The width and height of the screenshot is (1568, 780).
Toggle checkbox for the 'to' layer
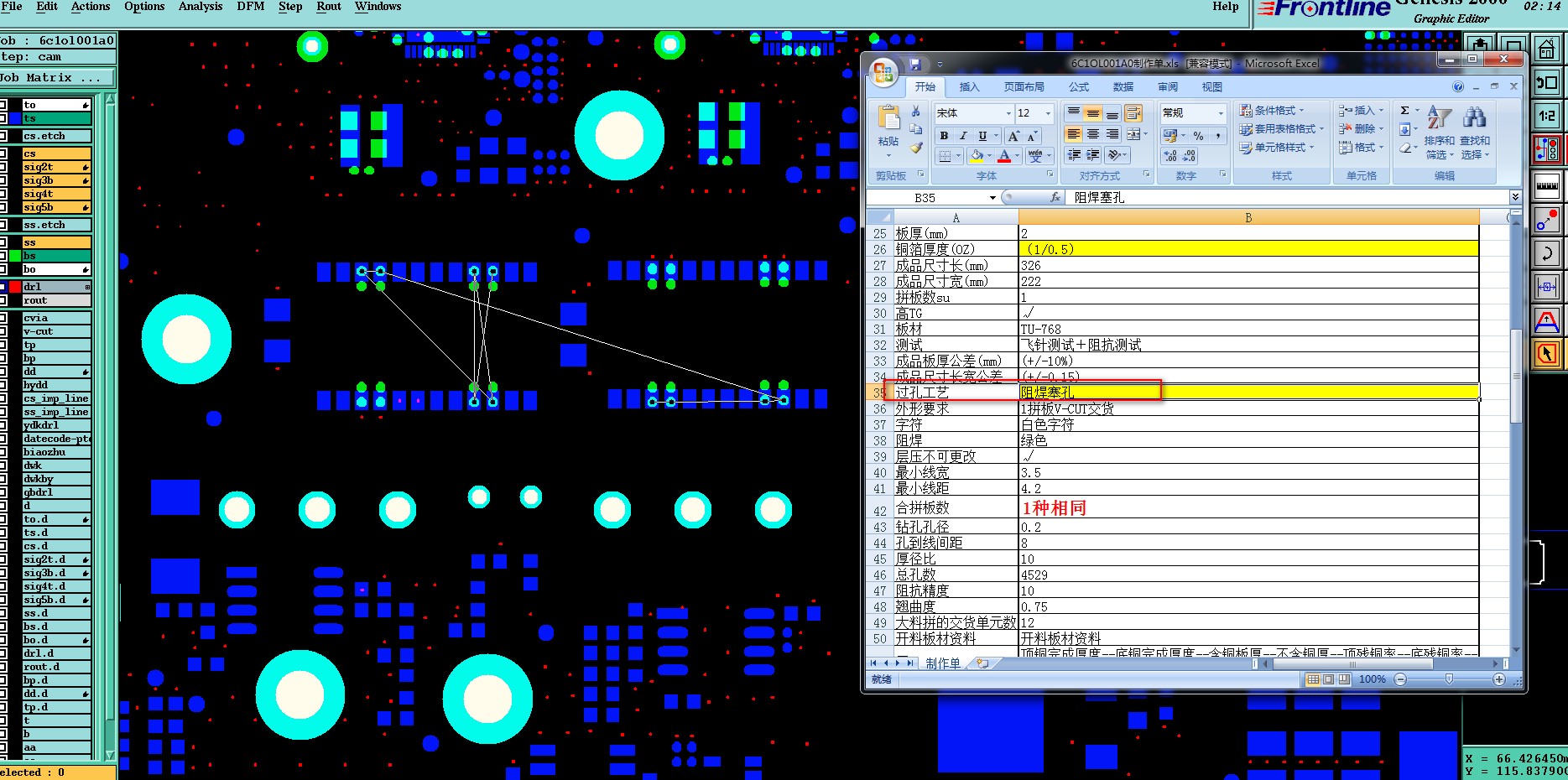(x=3, y=105)
